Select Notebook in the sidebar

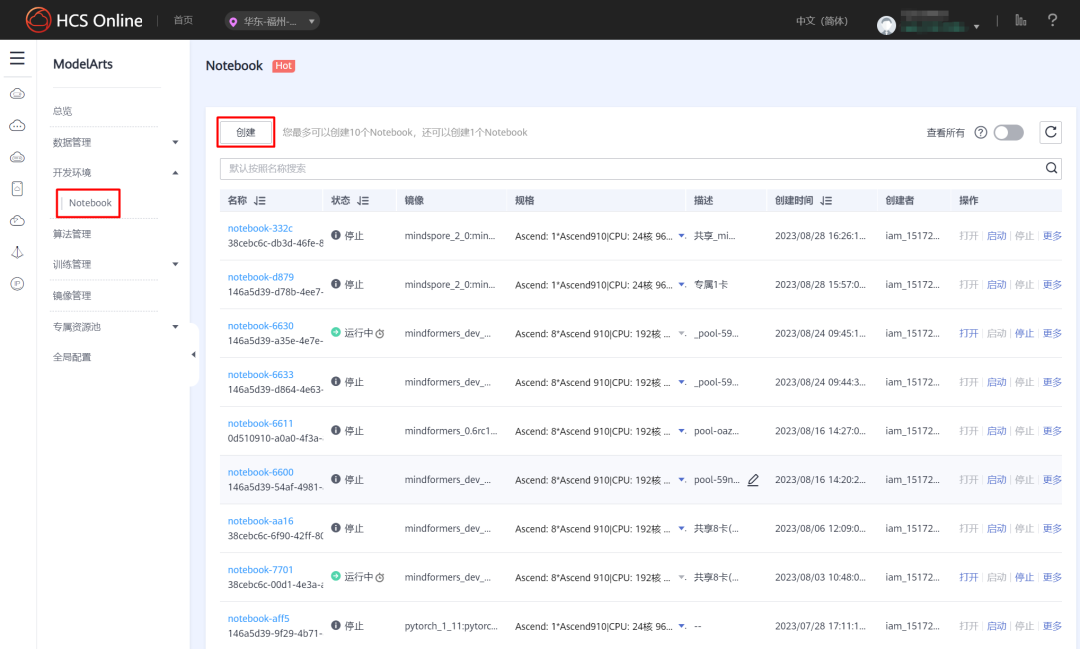coord(90,203)
